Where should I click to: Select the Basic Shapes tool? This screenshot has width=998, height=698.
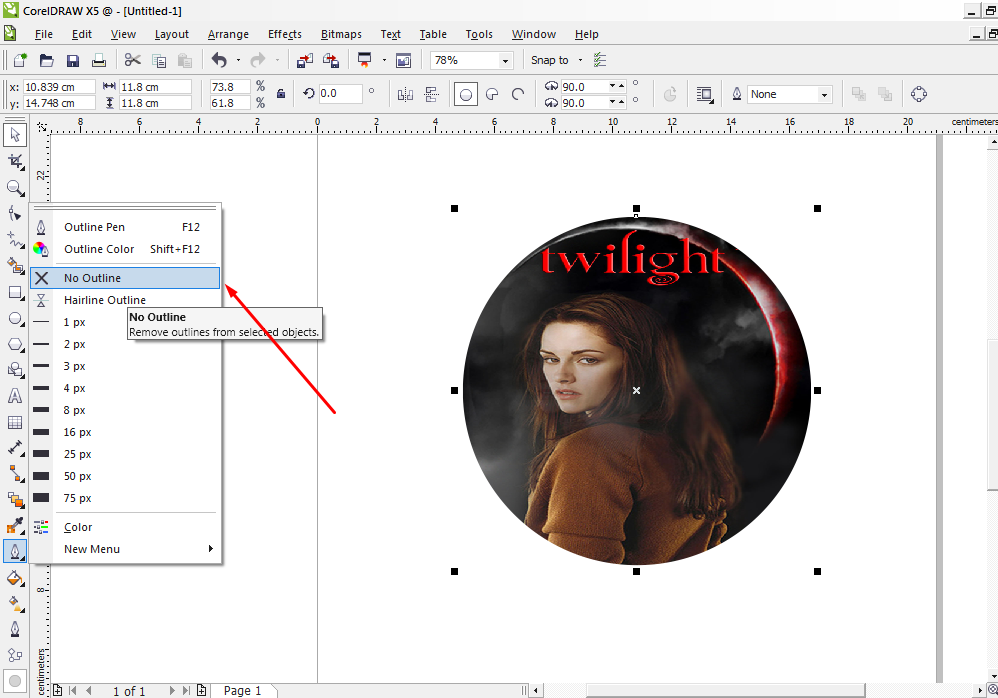point(15,370)
